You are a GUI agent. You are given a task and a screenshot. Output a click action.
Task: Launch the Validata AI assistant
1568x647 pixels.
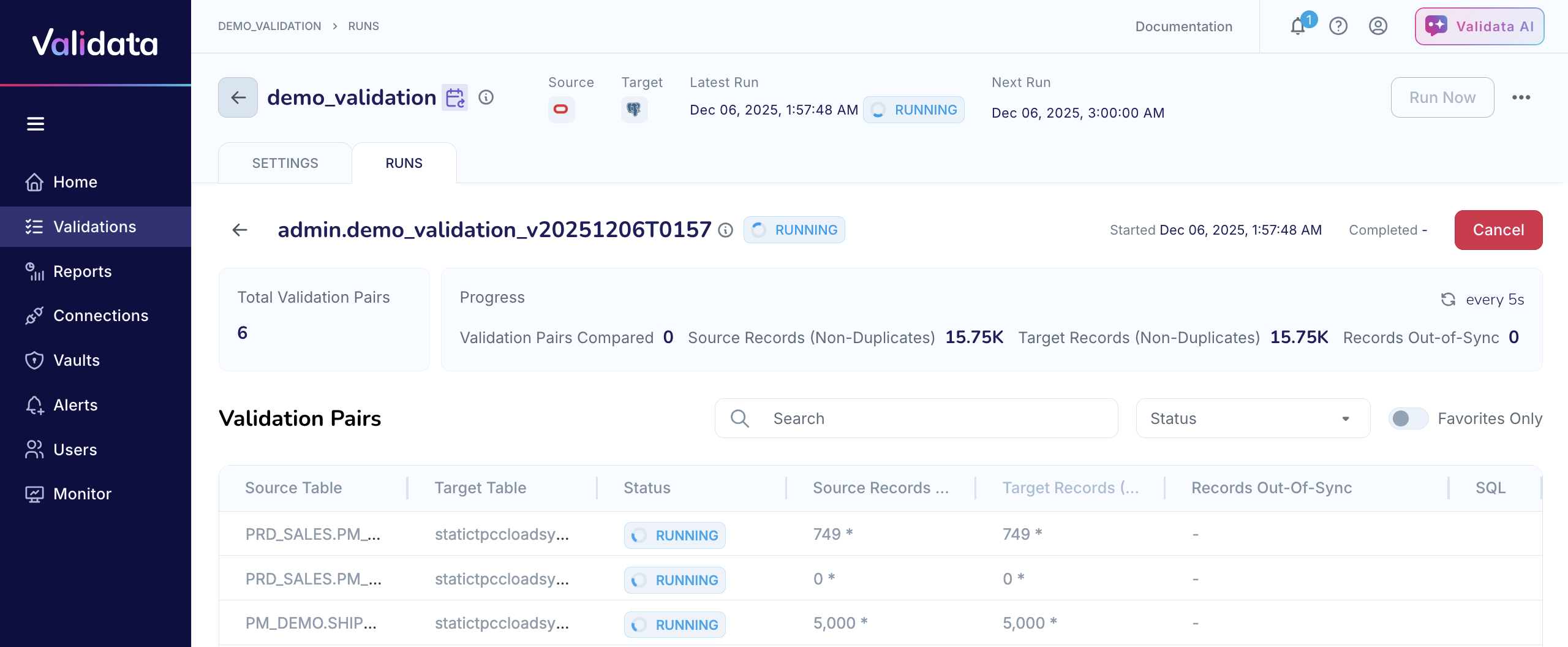[x=1479, y=26]
